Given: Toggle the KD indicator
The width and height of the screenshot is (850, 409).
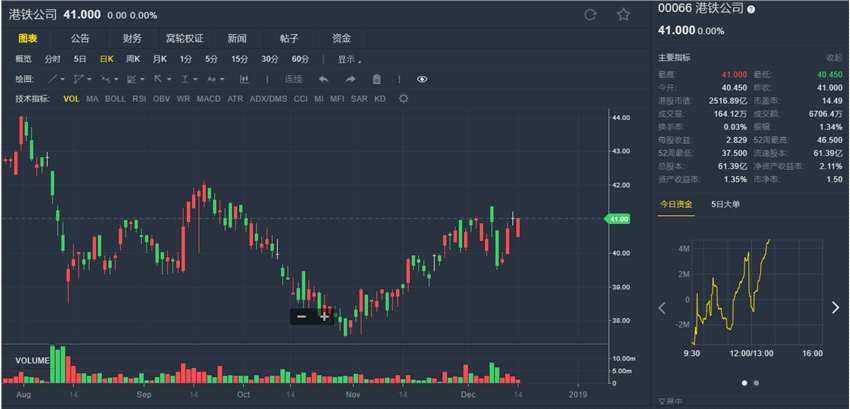Looking at the screenshot, I should (380, 99).
